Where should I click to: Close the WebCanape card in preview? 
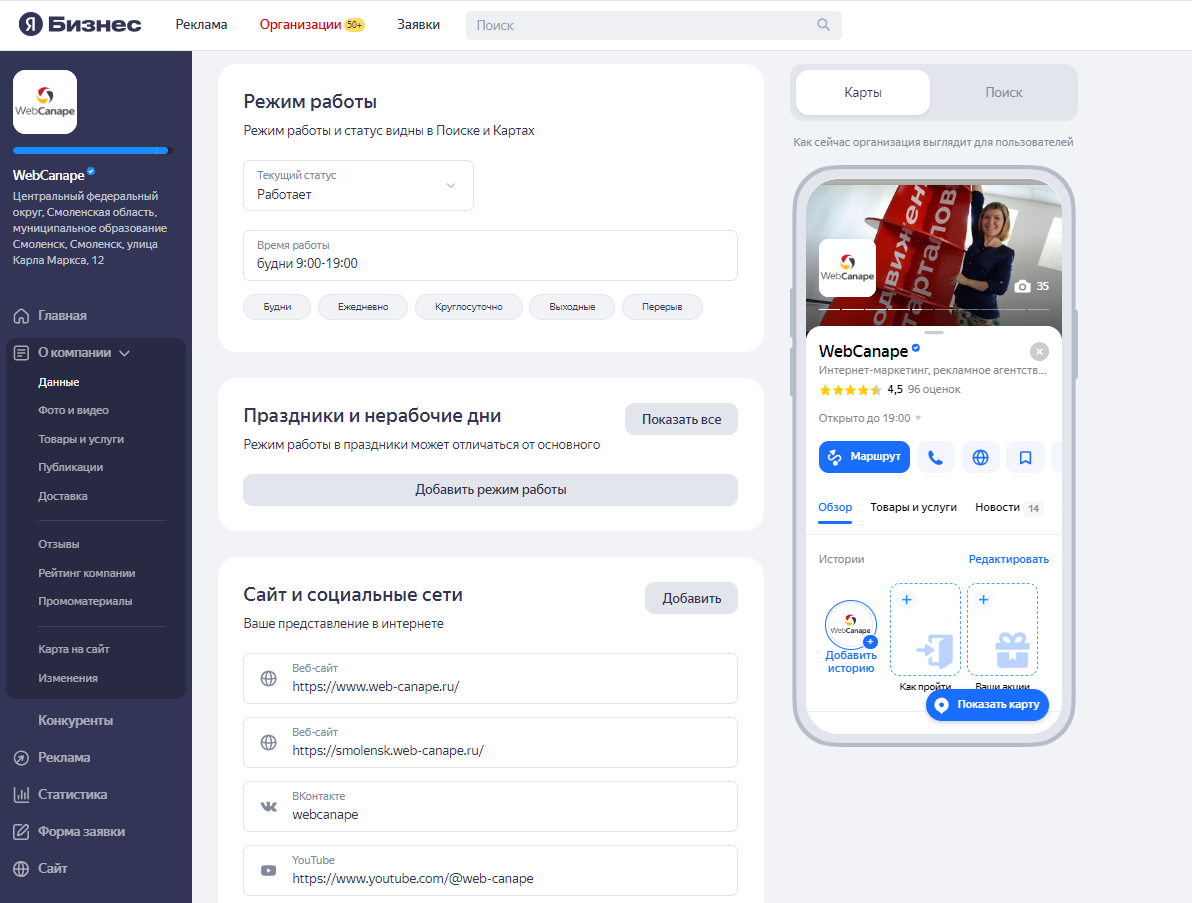pos(1039,351)
